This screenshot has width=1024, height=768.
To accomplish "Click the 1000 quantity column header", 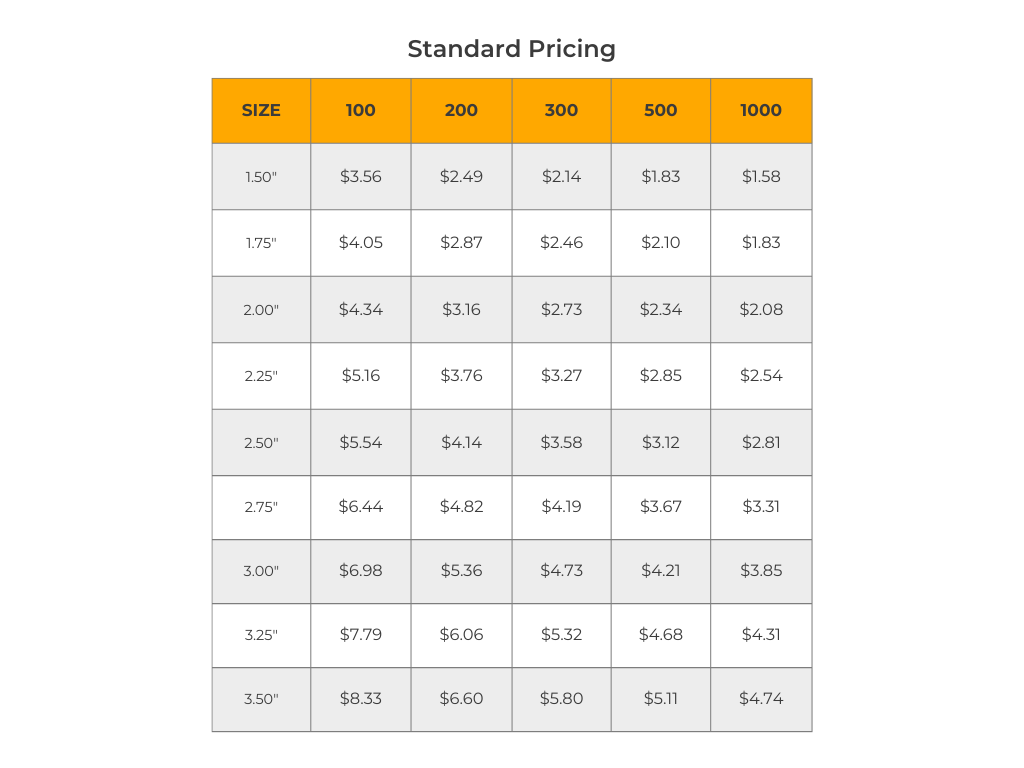I will coord(761,110).
